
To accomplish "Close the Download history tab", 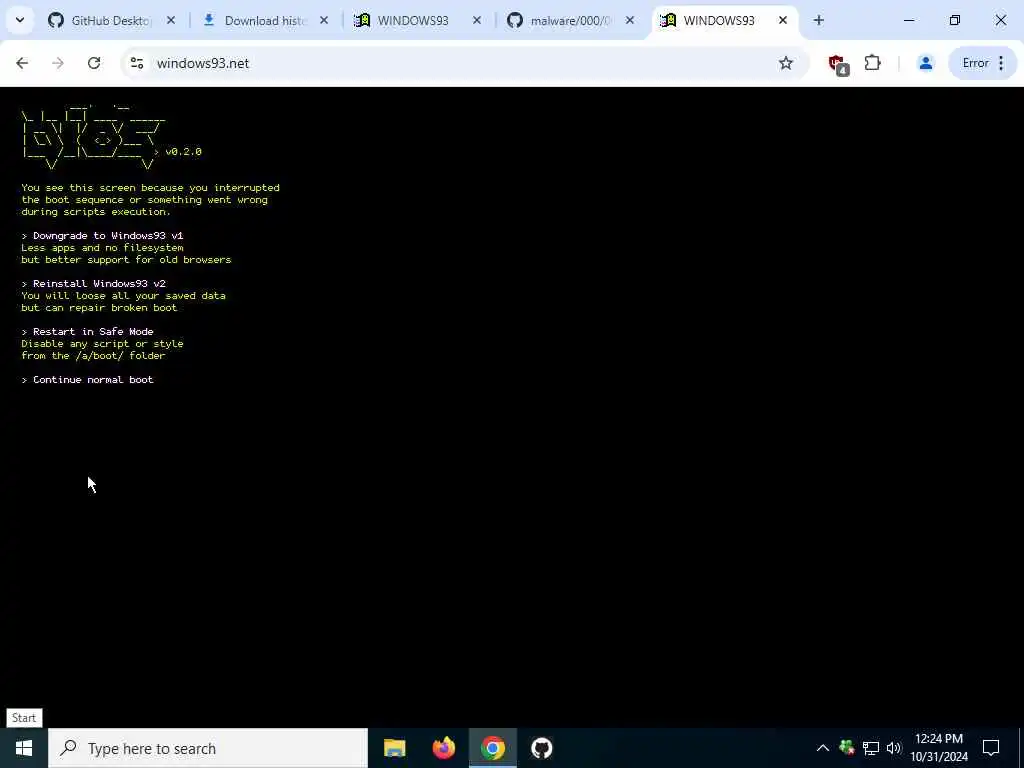I will pyautogui.click(x=324, y=20).
